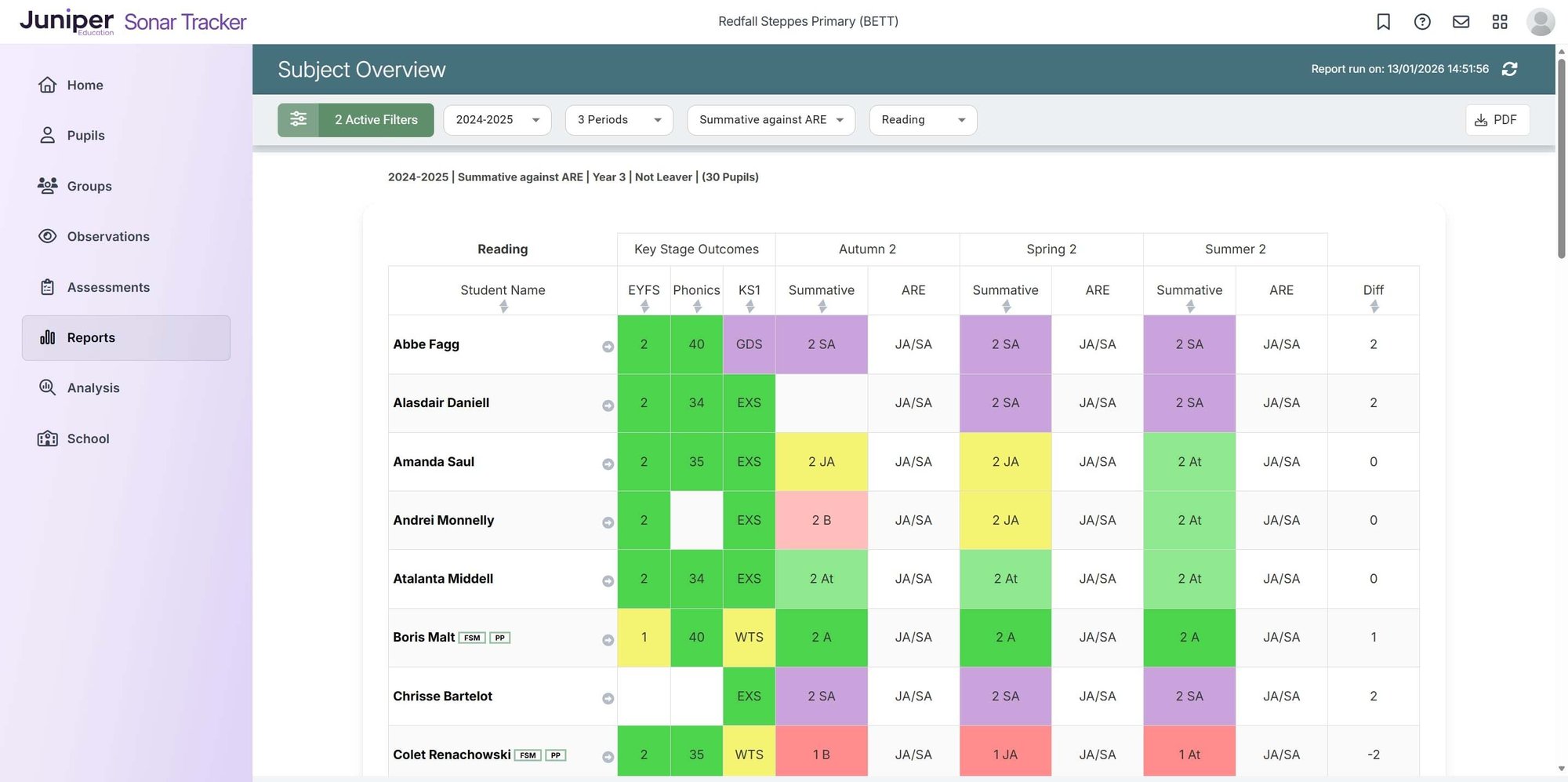The image size is (1568, 782).
Task: Open the Reading subject dropdown
Action: pos(923,119)
